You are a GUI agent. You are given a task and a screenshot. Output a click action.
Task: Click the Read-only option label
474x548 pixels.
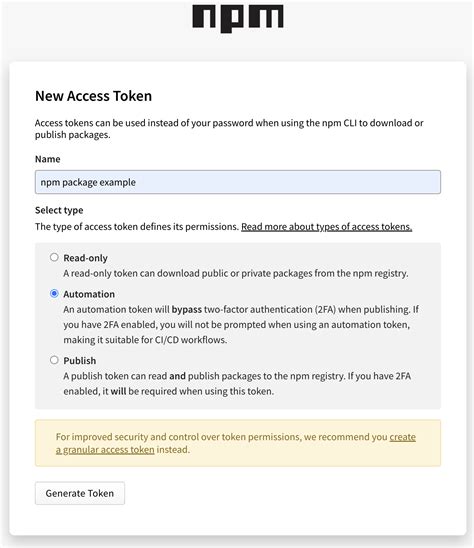click(x=85, y=258)
